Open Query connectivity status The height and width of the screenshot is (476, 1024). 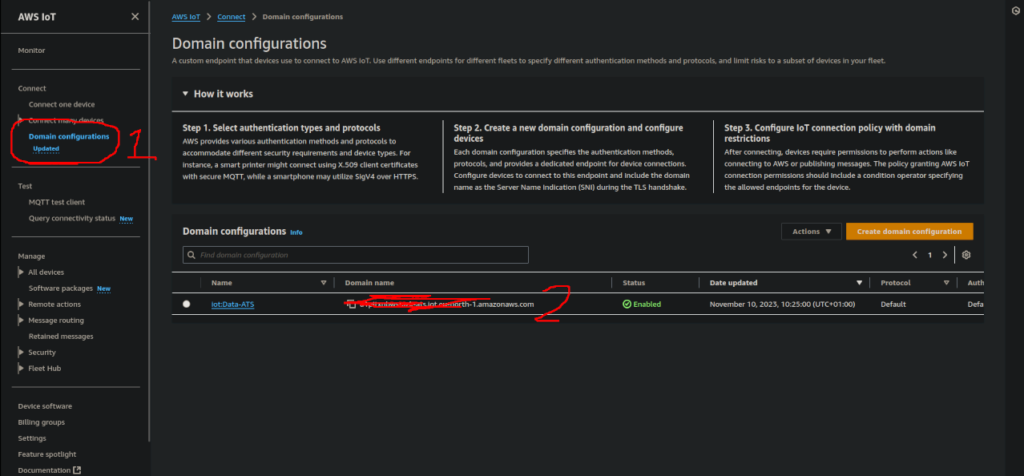point(72,218)
